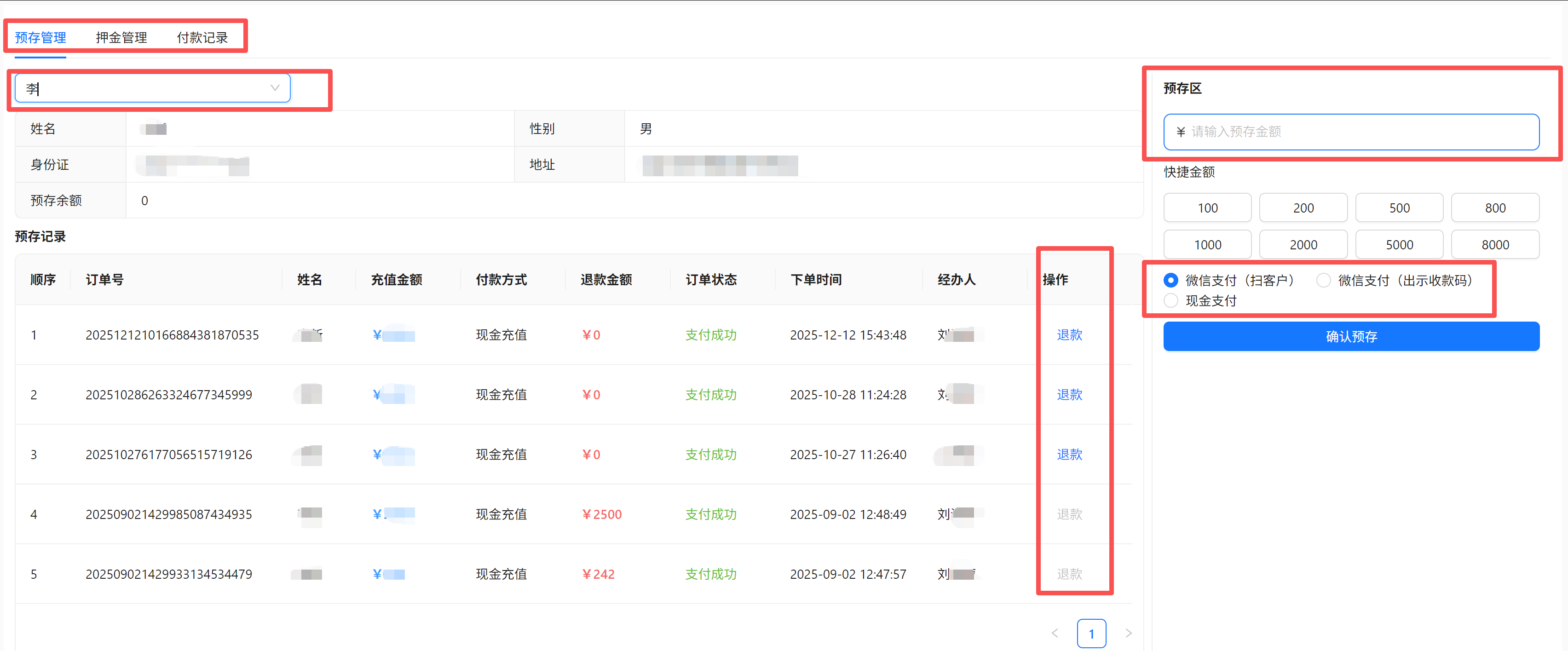Image resolution: width=1568 pixels, height=651 pixels.
Task: Expand the customer search dropdown arrow
Action: 275,88
